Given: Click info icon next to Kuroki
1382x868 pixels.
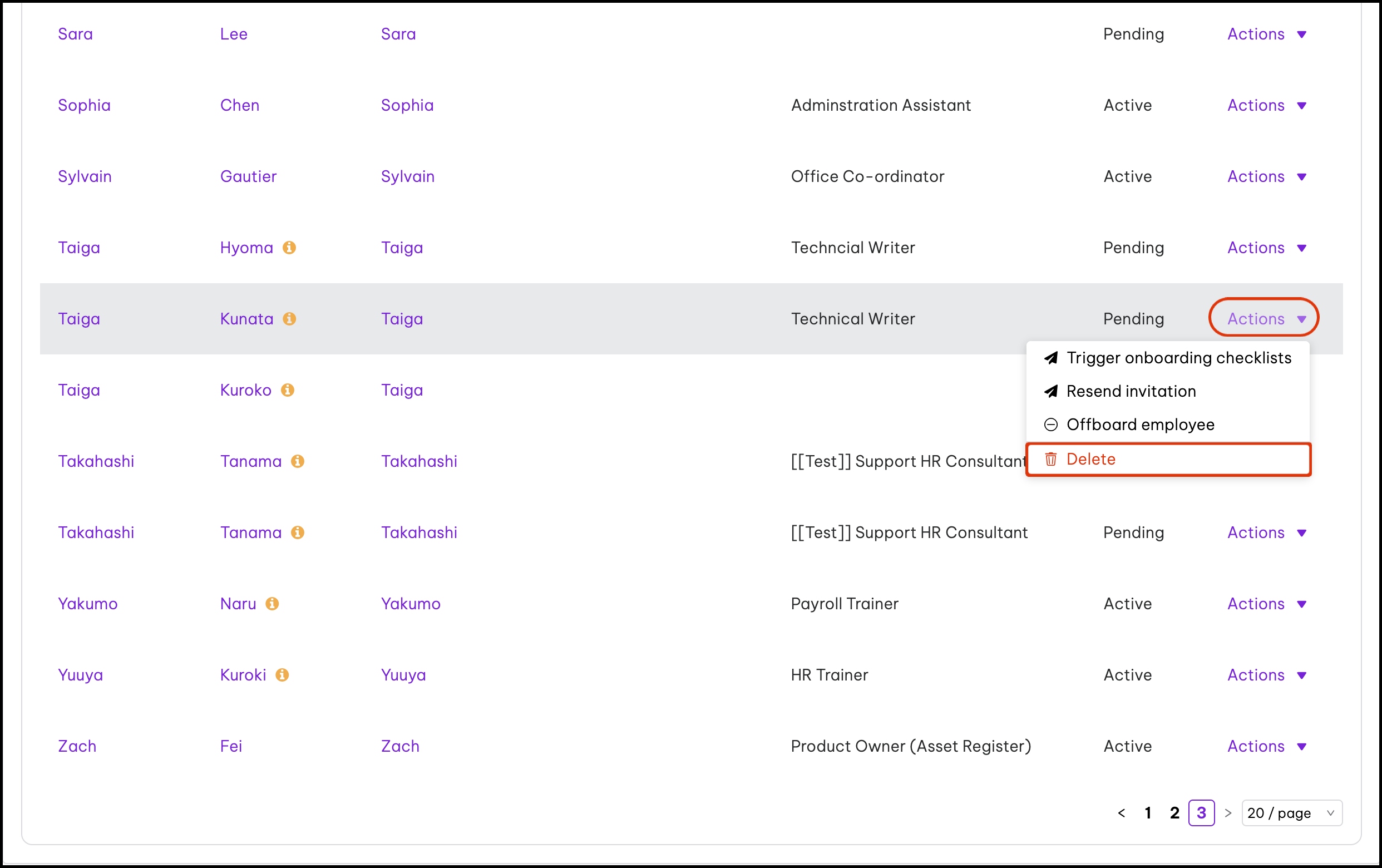Looking at the screenshot, I should (282, 674).
